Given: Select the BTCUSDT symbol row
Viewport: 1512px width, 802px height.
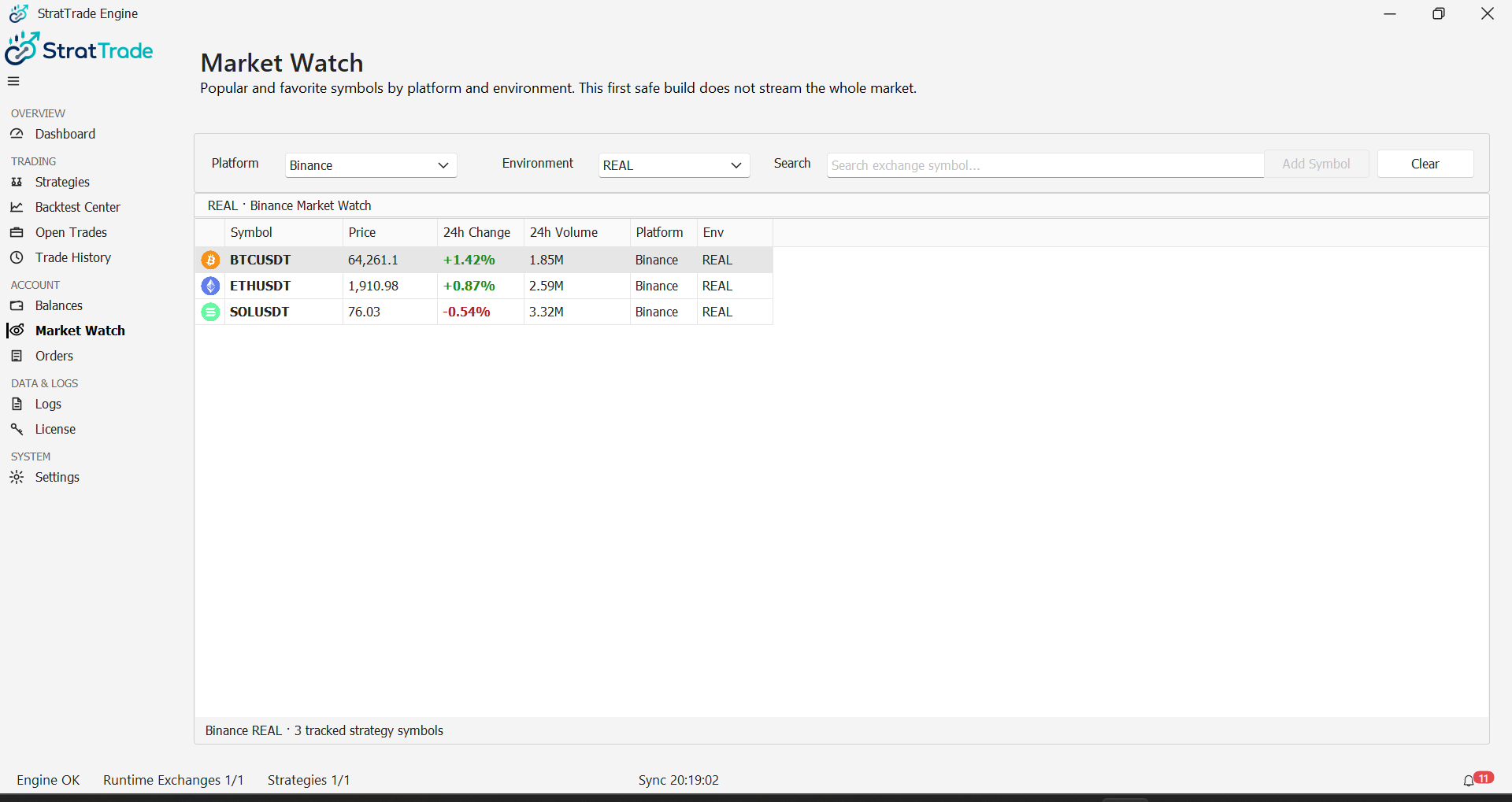Looking at the screenshot, I should pos(484,260).
